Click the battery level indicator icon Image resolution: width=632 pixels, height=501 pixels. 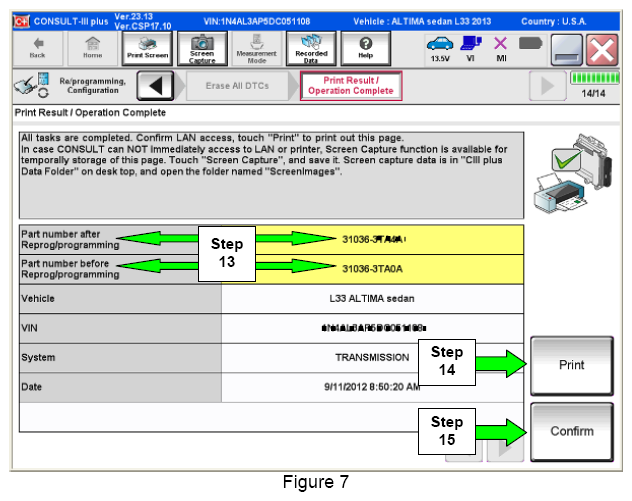530,43
